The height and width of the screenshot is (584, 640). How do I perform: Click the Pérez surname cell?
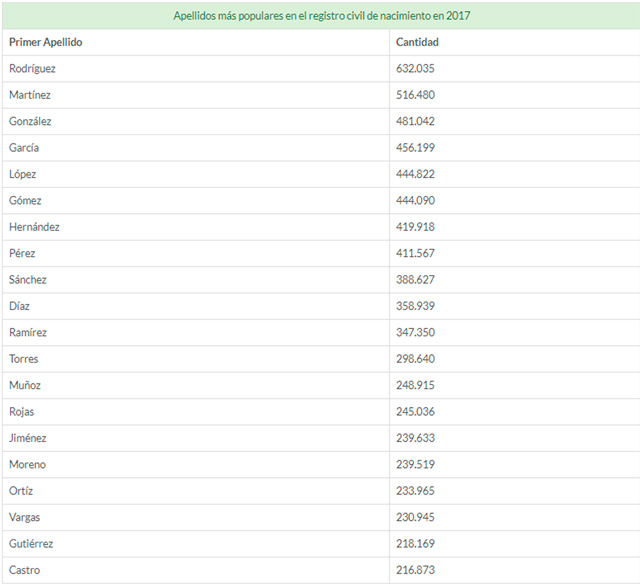tap(23, 253)
